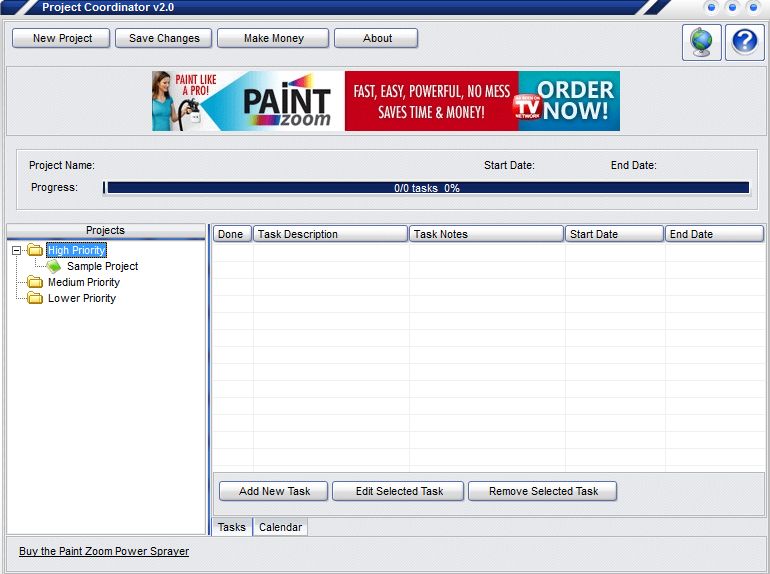
Task: Click the Project Name label
Action: coord(62,165)
